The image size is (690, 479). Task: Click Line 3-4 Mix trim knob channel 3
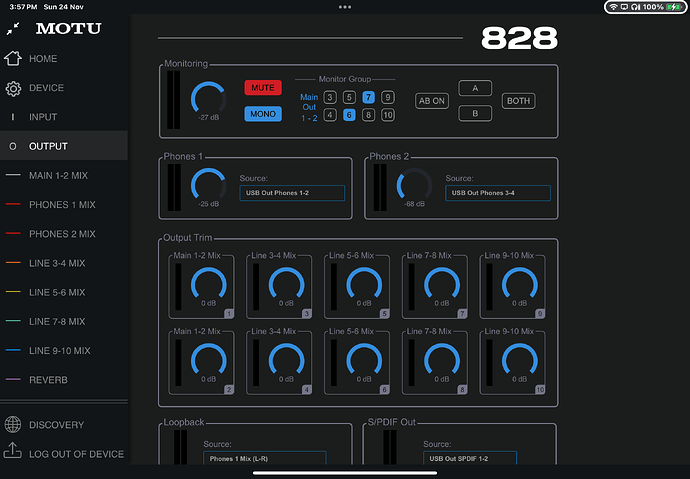click(286, 285)
